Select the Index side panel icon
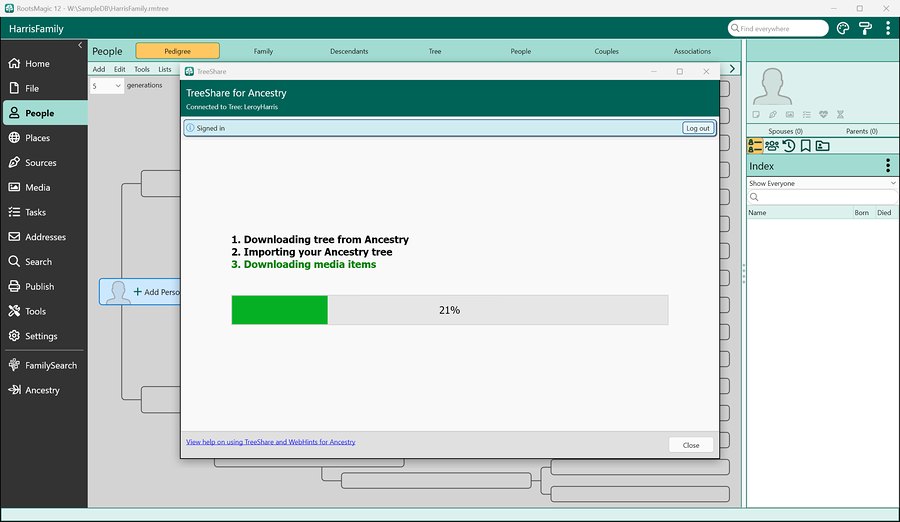The width and height of the screenshot is (900, 522). pos(755,146)
